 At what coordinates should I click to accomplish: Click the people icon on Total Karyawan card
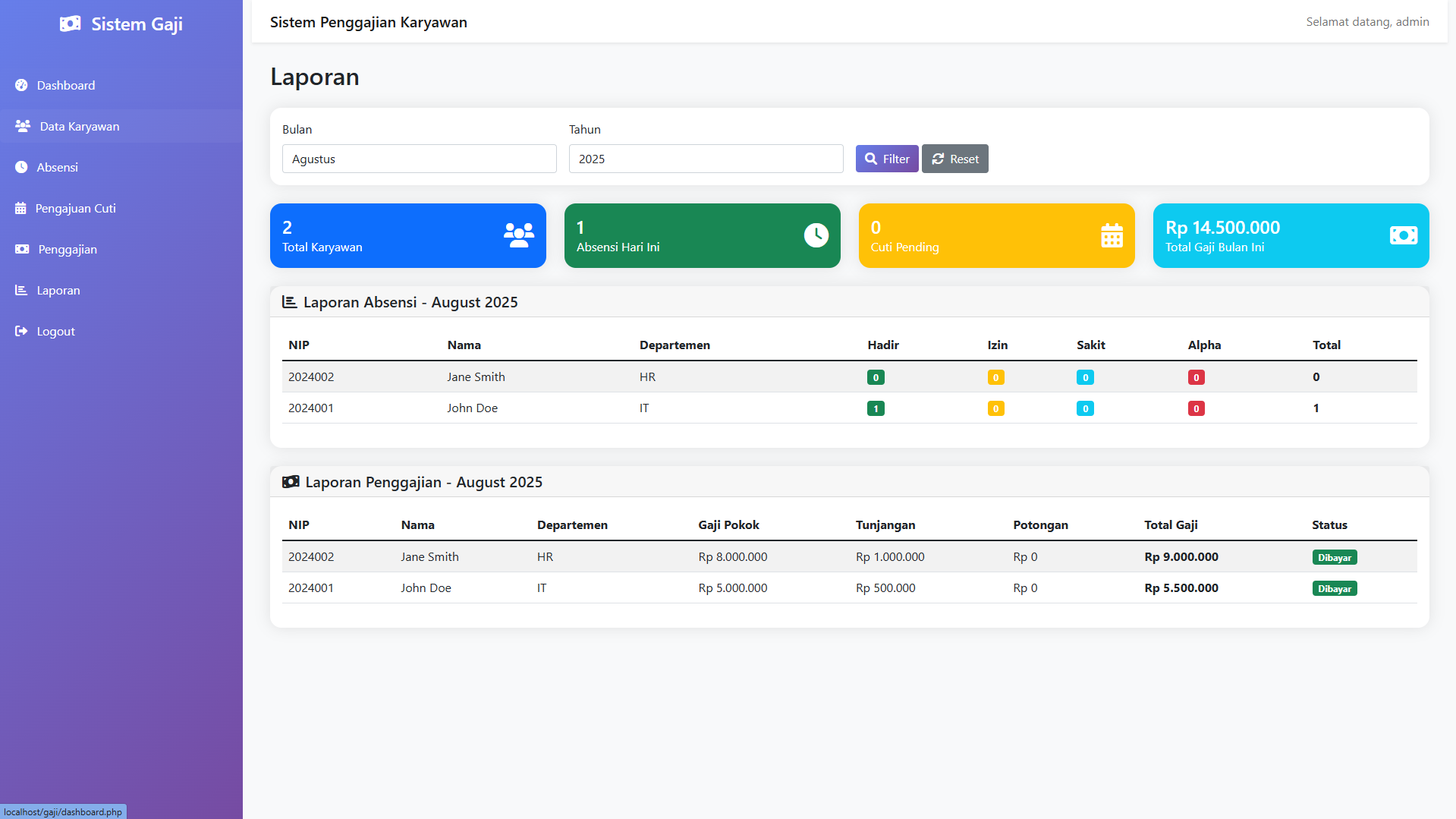pos(519,235)
